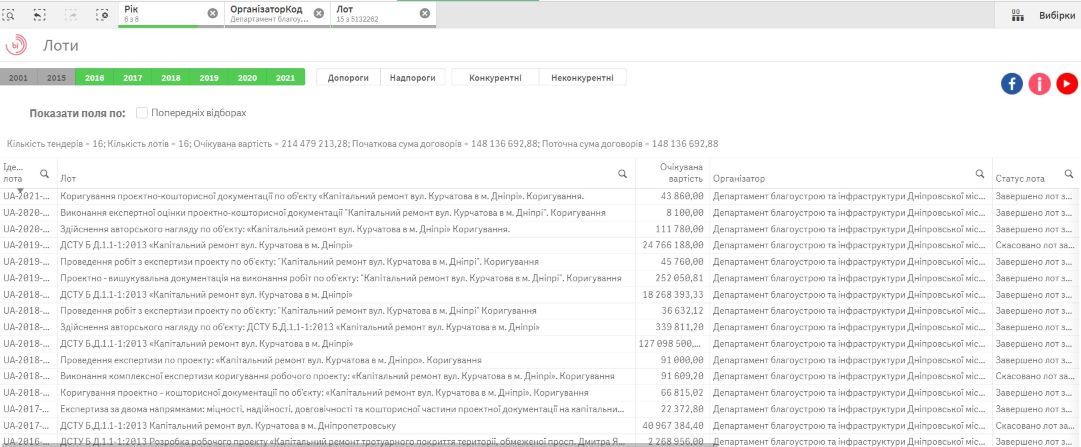Click Скасовано status in 91 609,20 row
Viewport: 1081px width, 447px height.
coord(1034,377)
